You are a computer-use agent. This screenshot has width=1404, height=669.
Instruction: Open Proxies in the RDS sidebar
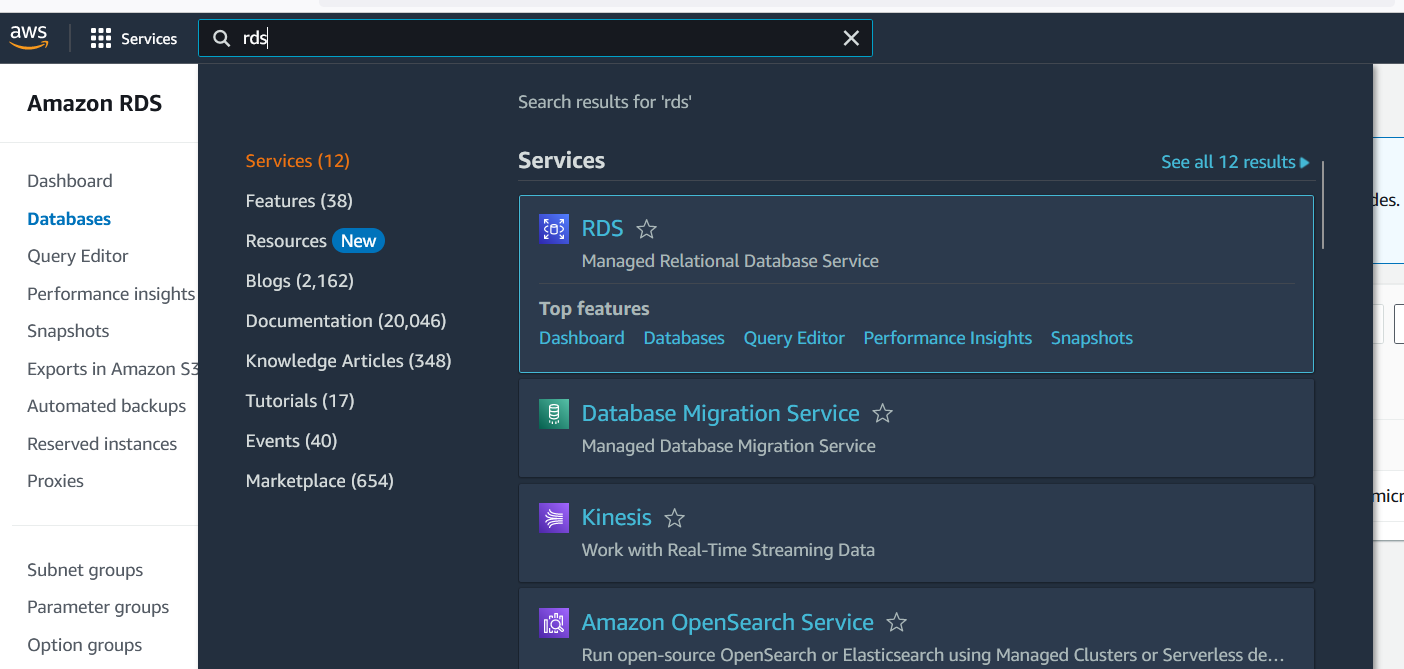coord(56,481)
